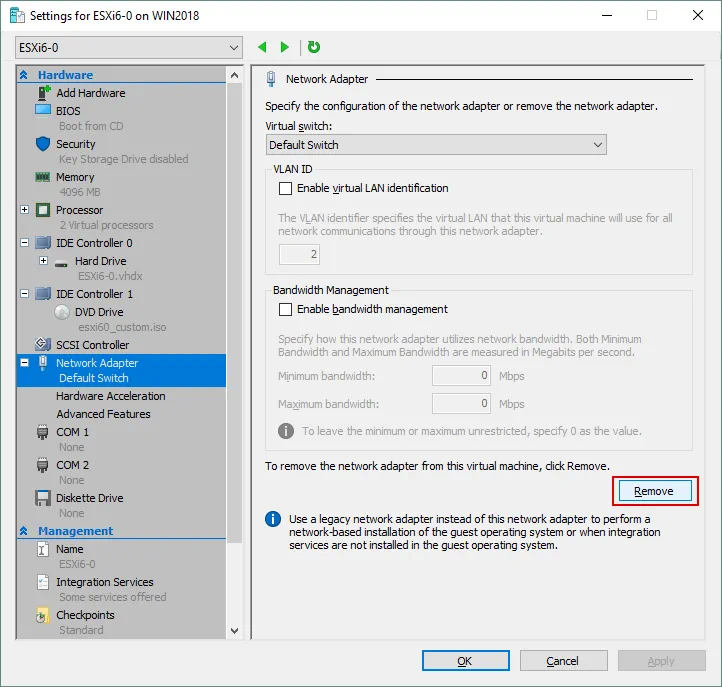722x687 pixels.
Task: Click the Cancel button
Action: point(562,661)
